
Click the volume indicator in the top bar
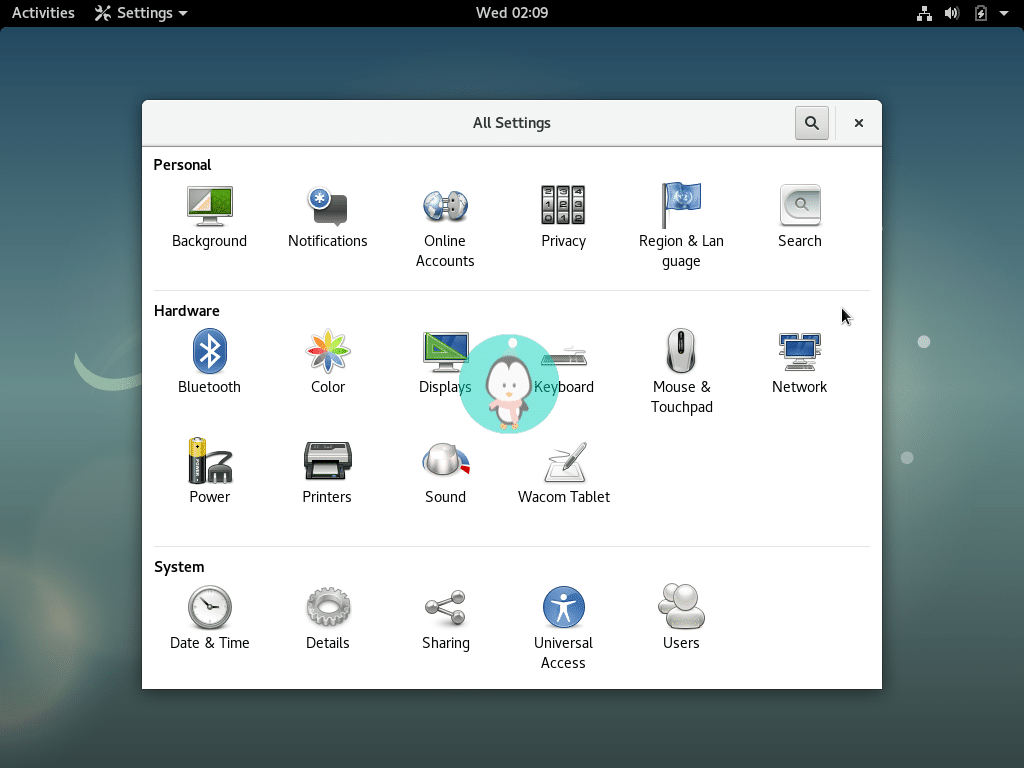[951, 13]
